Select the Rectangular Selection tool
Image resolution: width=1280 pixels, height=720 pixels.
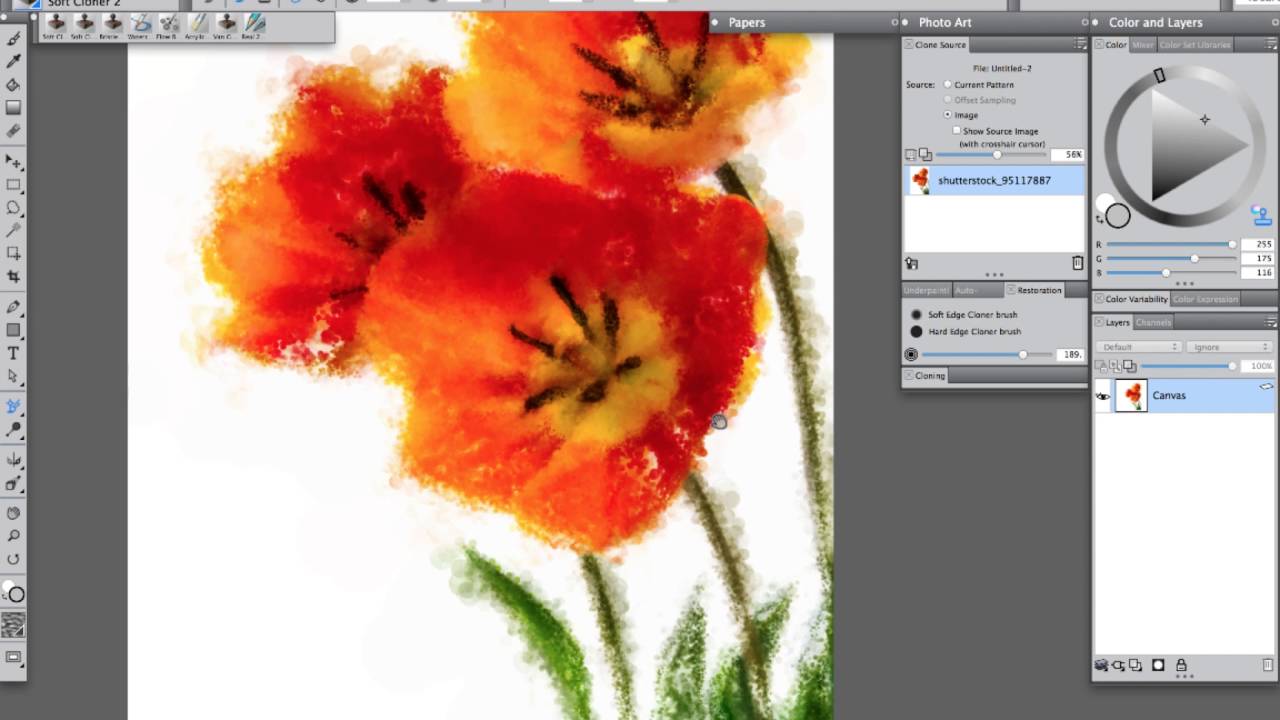[14, 185]
